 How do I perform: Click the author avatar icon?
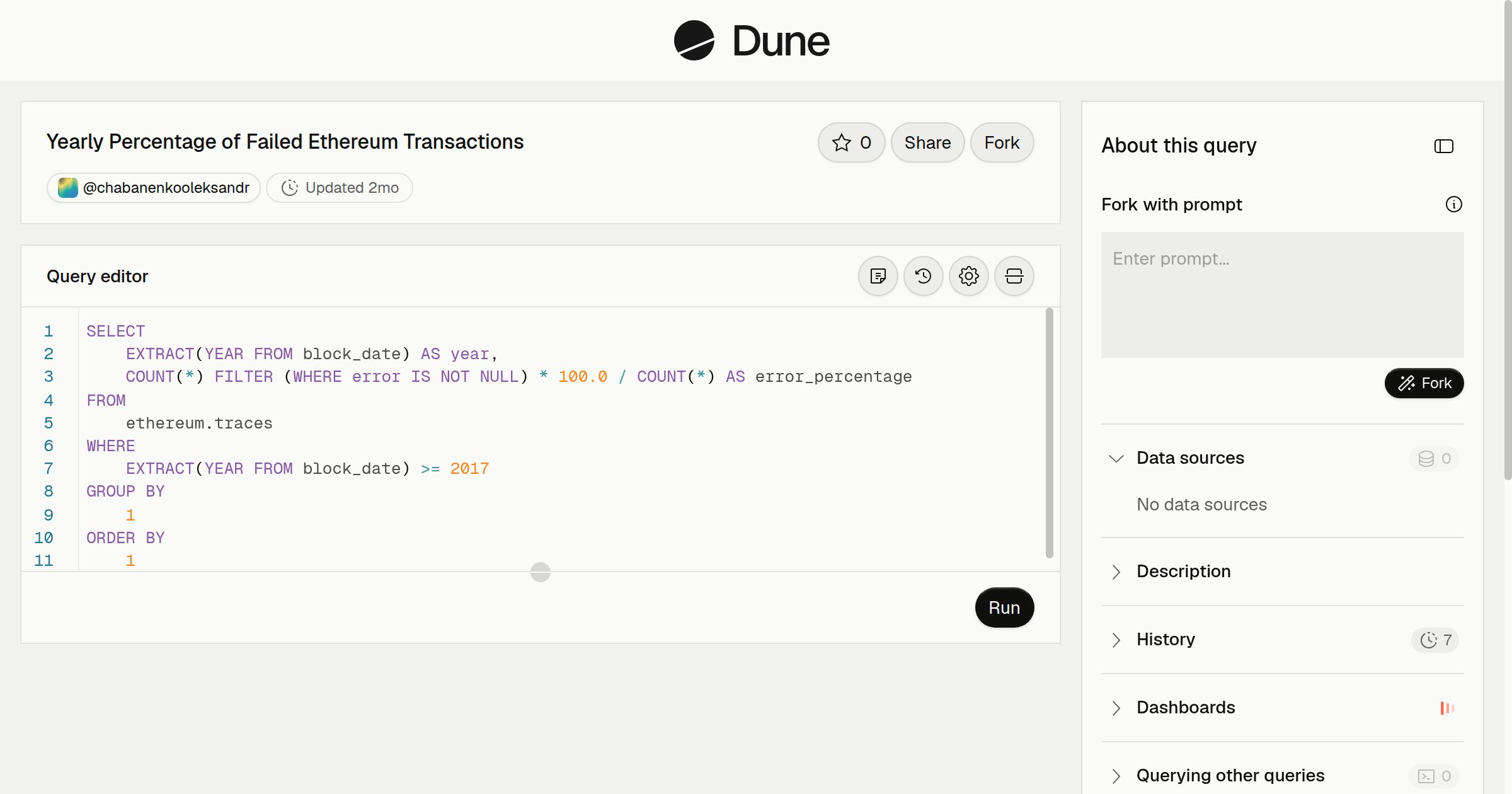point(67,188)
